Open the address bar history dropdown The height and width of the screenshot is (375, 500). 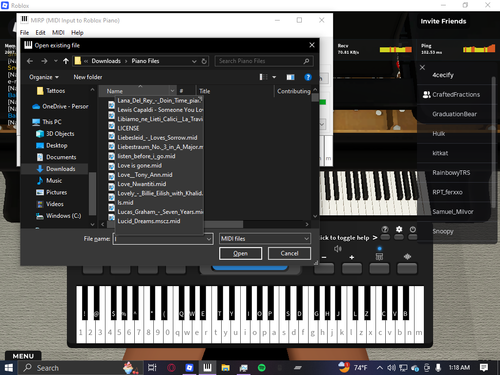(194, 61)
